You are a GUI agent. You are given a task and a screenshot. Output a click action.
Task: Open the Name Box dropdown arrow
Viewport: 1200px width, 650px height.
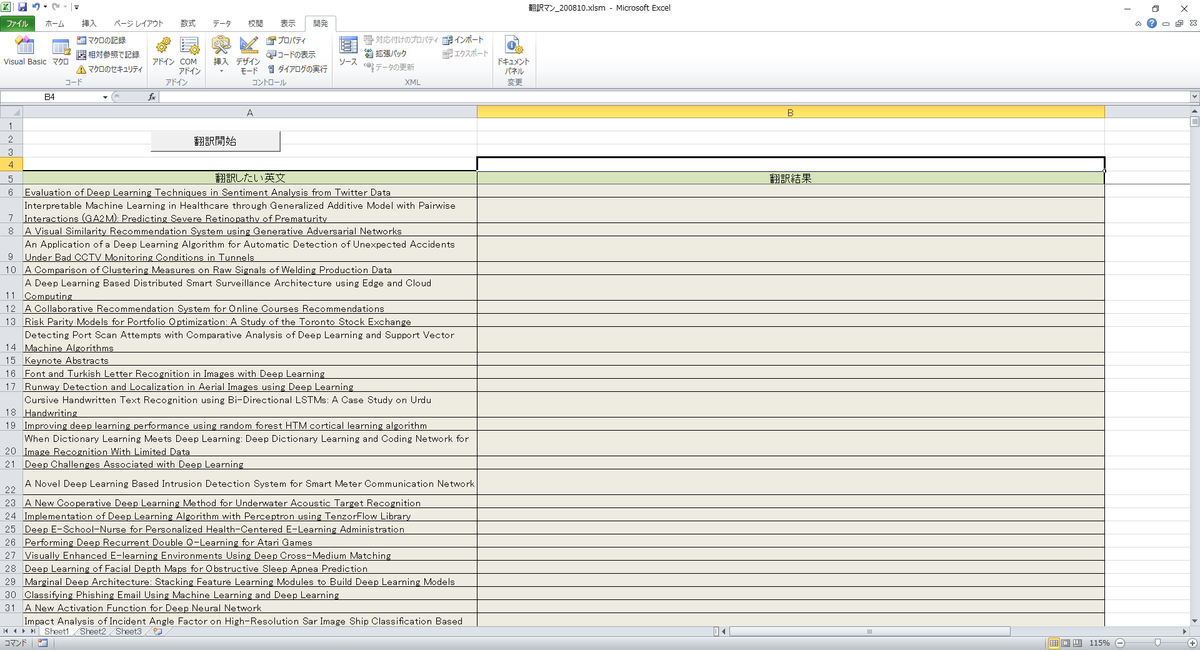[105, 97]
